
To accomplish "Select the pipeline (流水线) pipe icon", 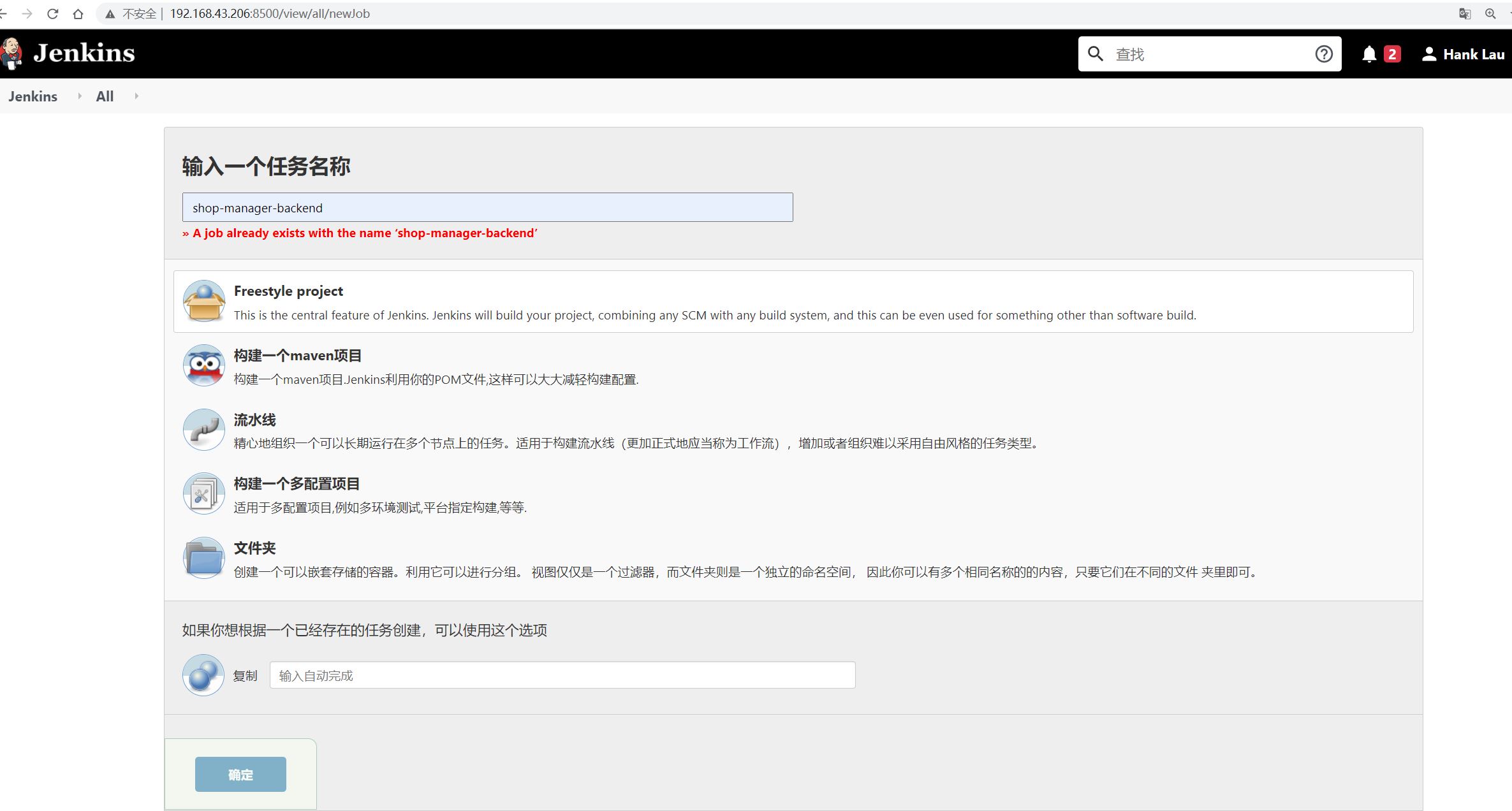I will pos(203,430).
